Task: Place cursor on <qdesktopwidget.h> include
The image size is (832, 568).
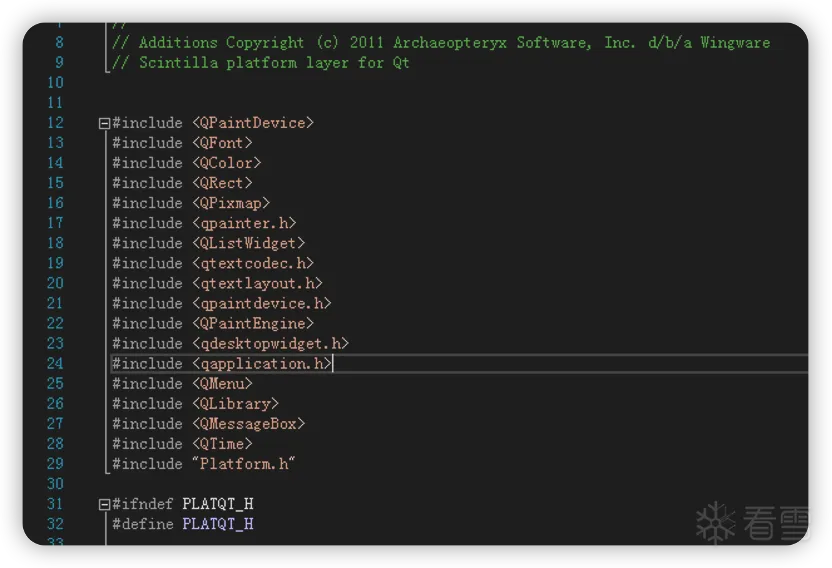Action: [x=270, y=344]
